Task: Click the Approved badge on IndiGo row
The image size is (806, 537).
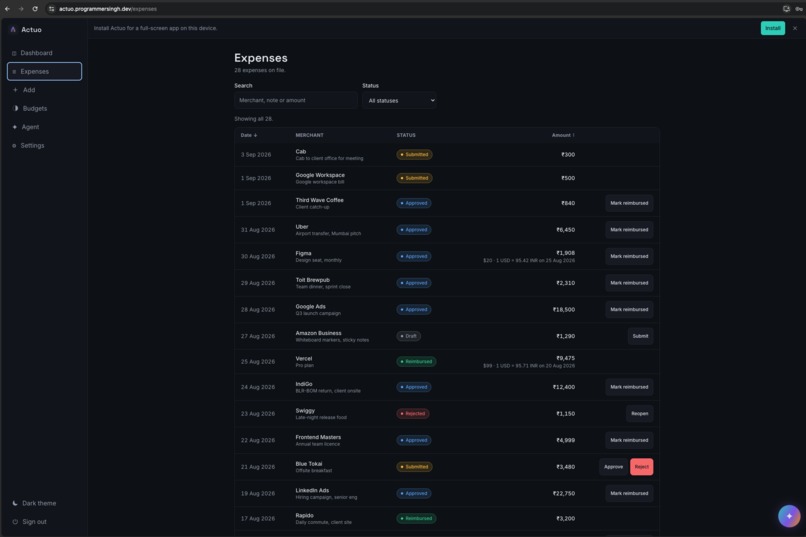Action: pyautogui.click(x=414, y=387)
